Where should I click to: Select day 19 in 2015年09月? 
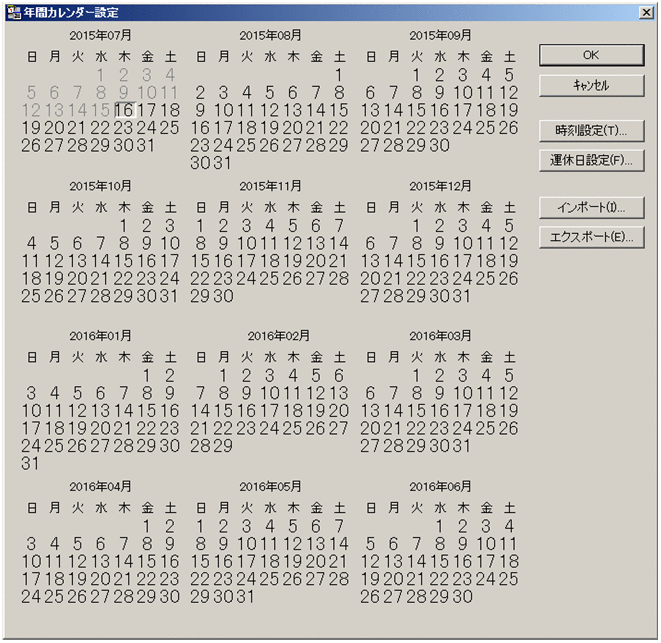(x=509, y=110)
